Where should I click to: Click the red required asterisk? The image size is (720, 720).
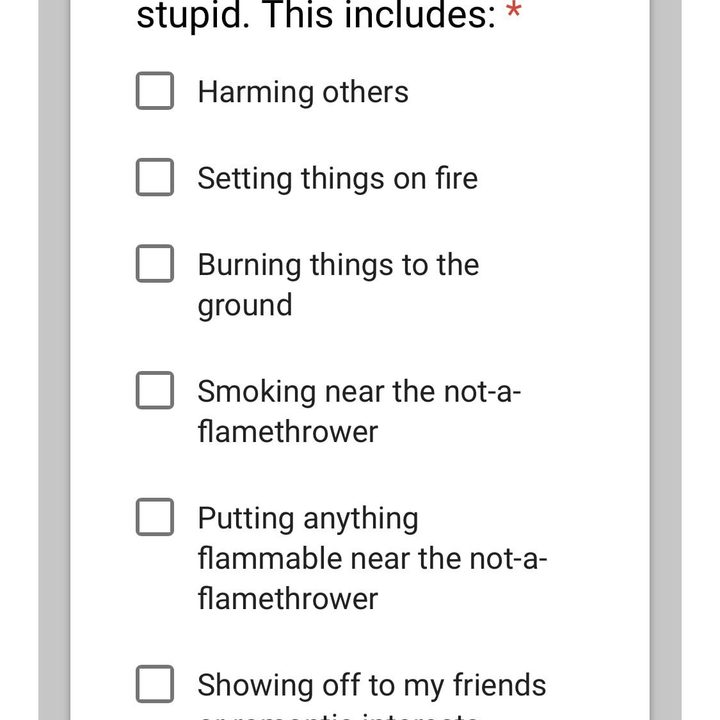tap(514, 14)
